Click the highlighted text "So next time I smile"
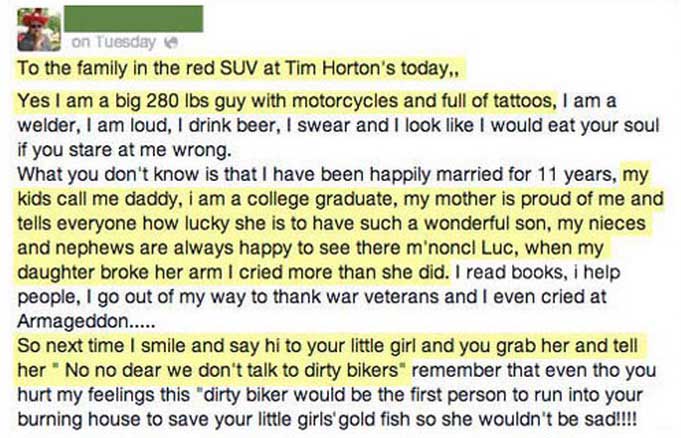 pyautogui.click(x=102, y=346)
